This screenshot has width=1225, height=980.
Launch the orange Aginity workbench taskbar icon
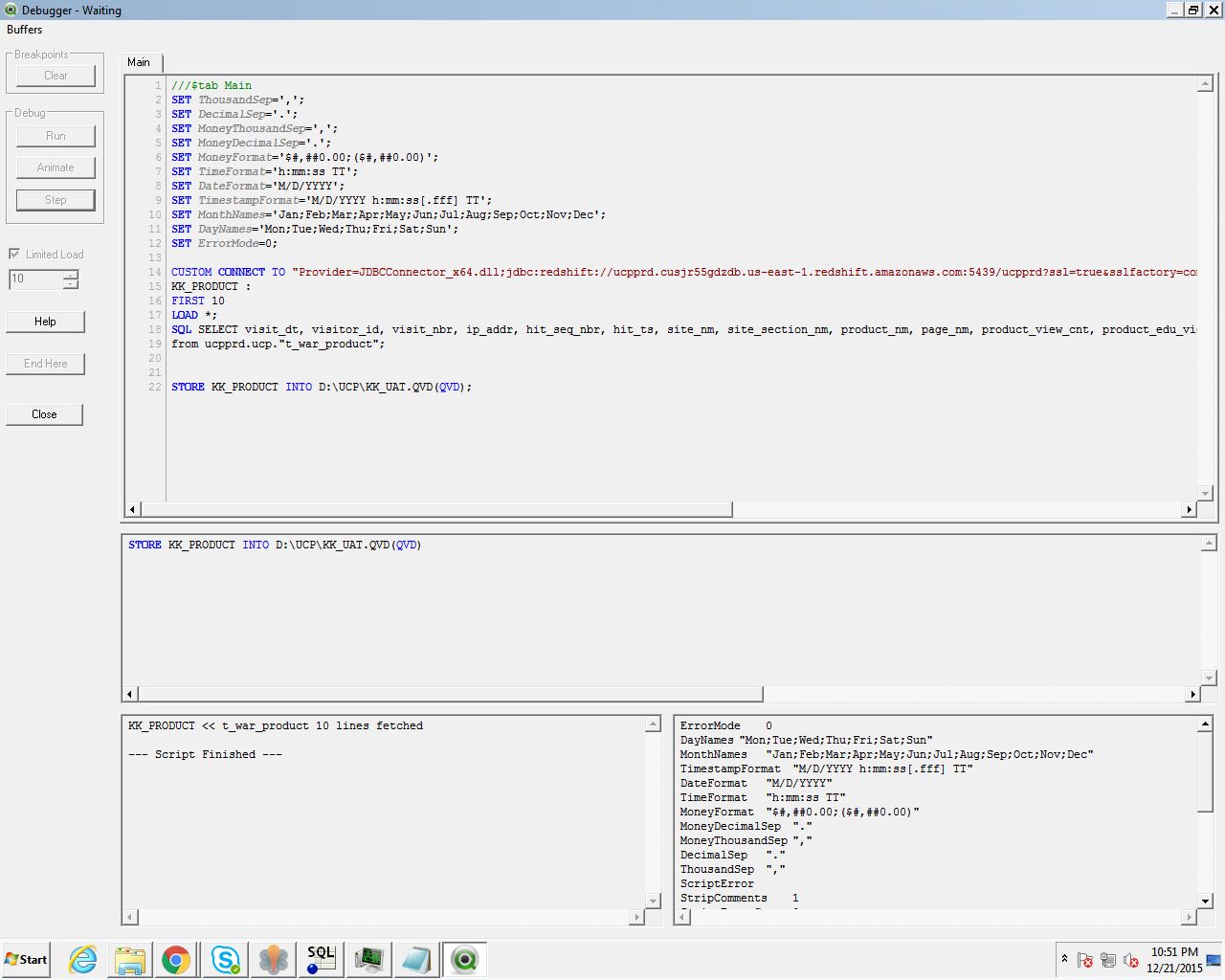point(273,959)
